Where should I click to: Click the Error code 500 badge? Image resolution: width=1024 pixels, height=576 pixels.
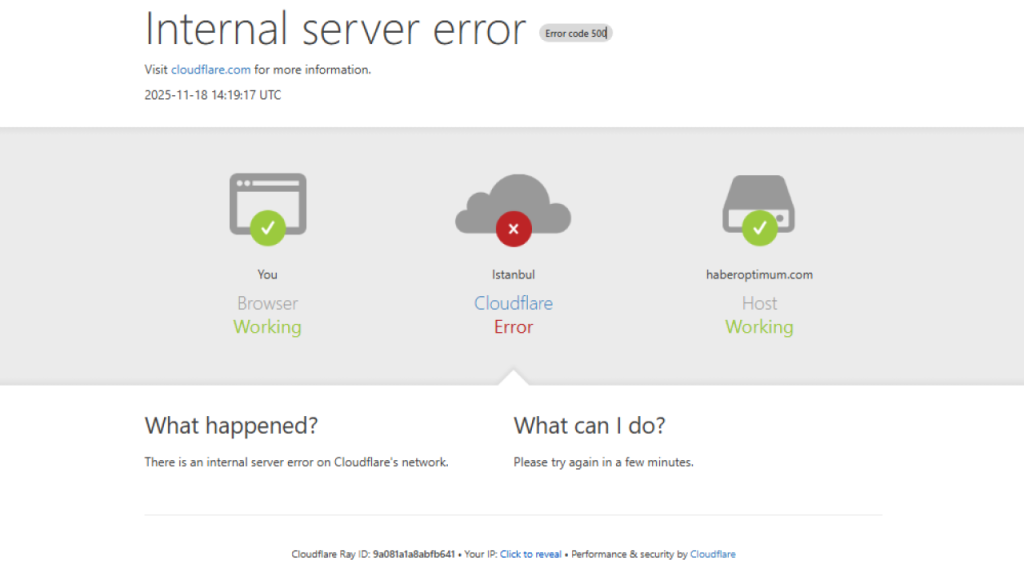(x=576, y=33)
